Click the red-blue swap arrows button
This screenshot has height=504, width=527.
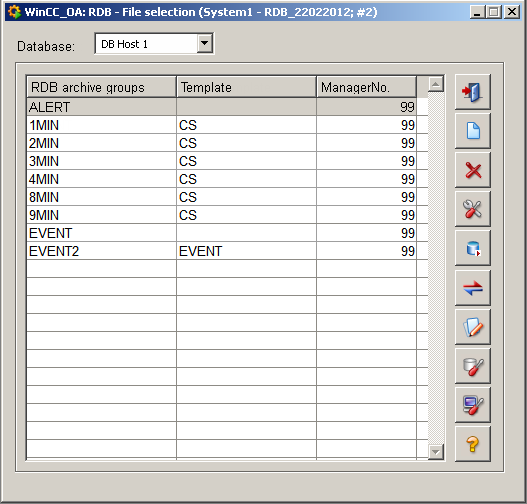pyautogui.click(x=473, y=288)
